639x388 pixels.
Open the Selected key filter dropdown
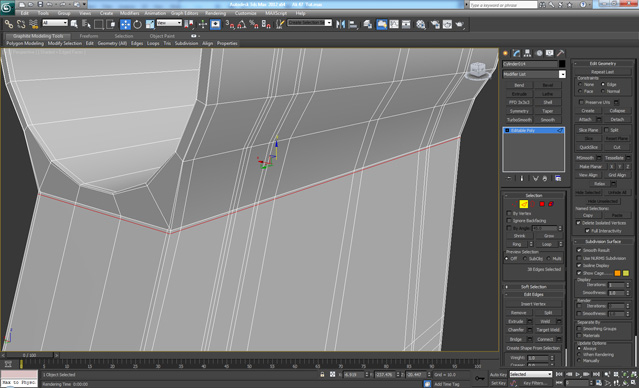click(531, 374)
